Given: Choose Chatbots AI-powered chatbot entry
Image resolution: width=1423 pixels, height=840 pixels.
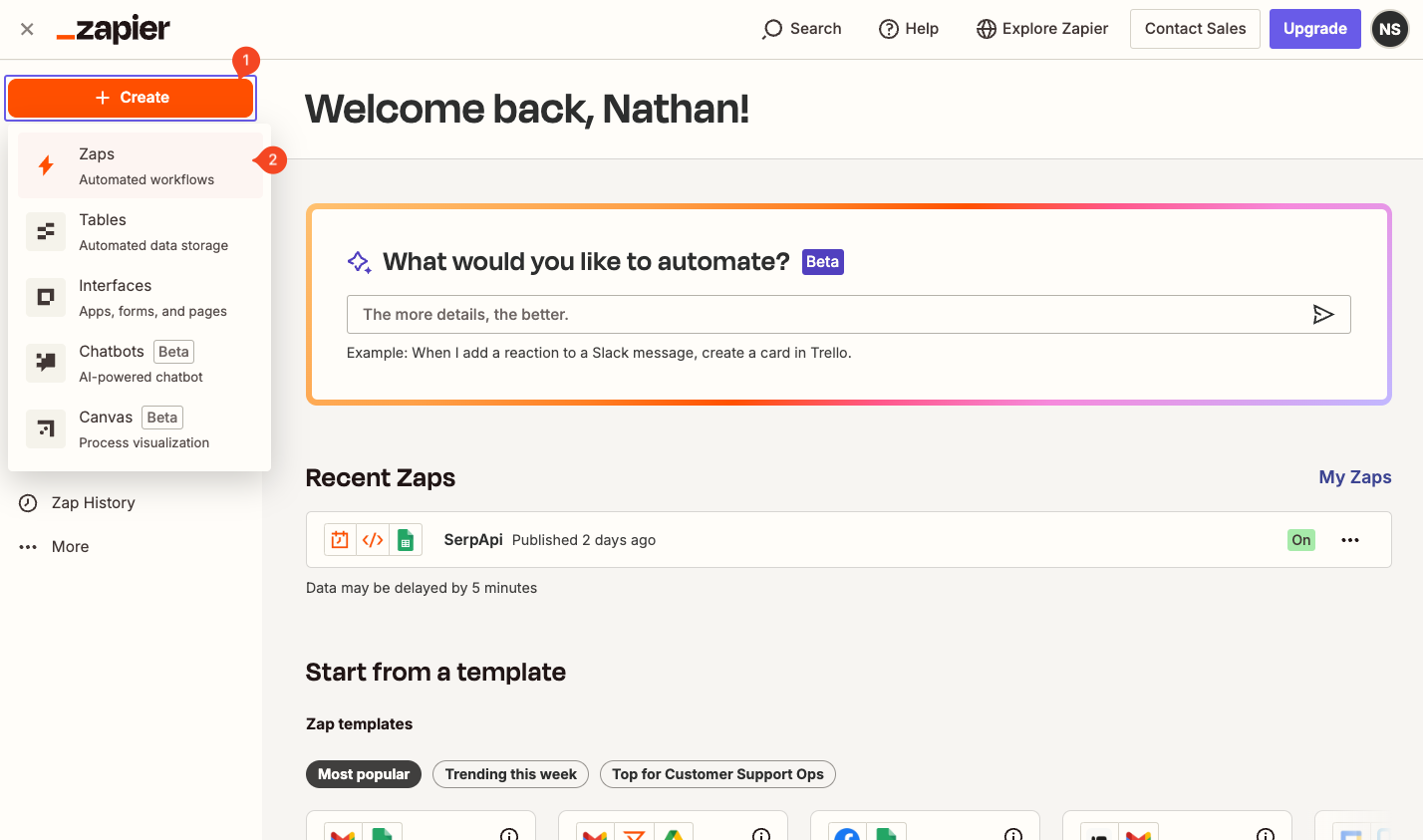Looking at the screenshot, I should coord(141,363).
